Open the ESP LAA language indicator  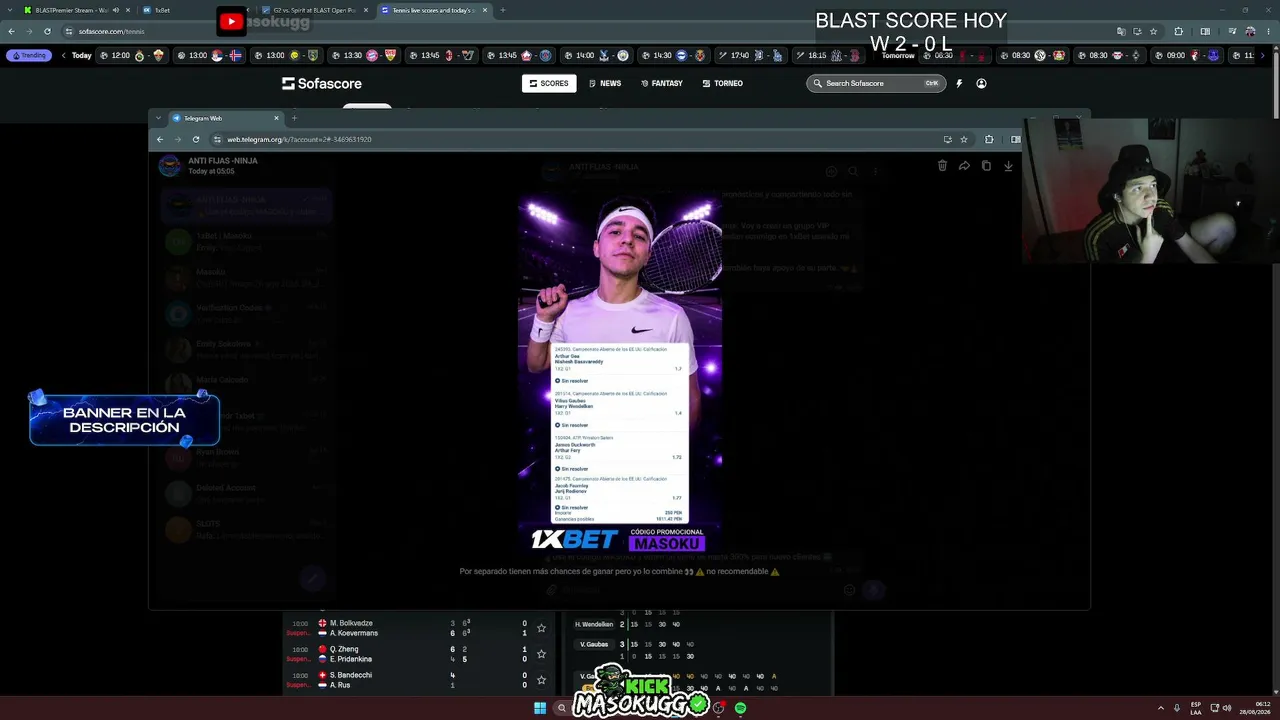pyautogui.click(x=1196, y=708)
